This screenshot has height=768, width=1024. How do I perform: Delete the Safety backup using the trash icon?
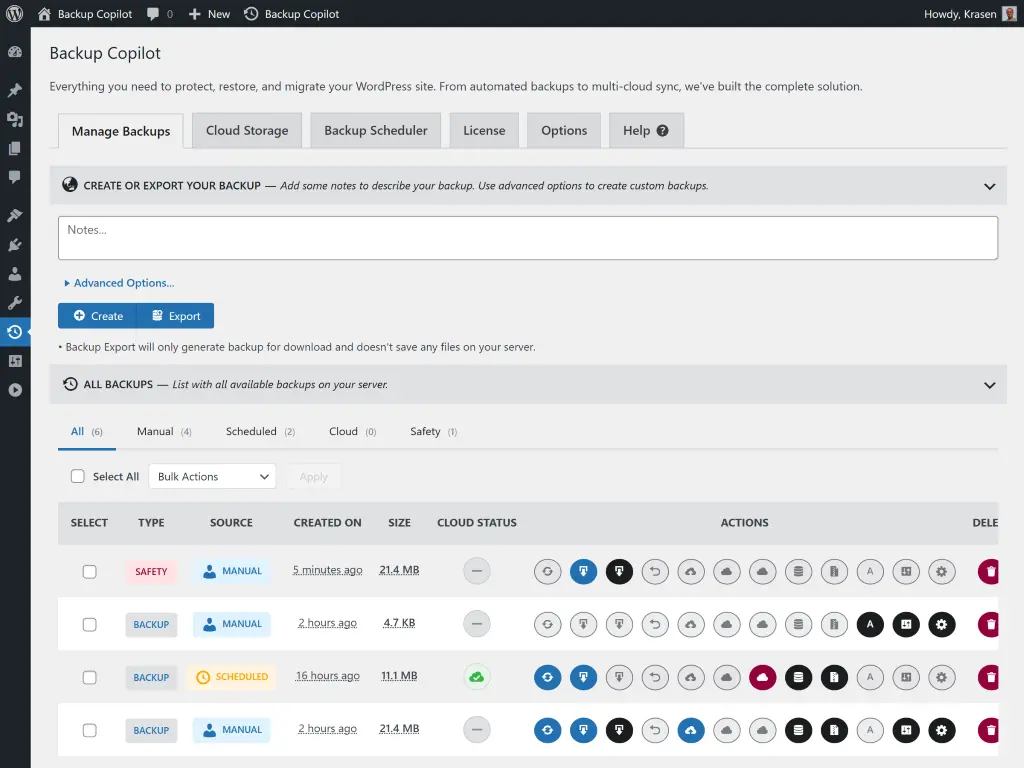click(x=989, y=571)
